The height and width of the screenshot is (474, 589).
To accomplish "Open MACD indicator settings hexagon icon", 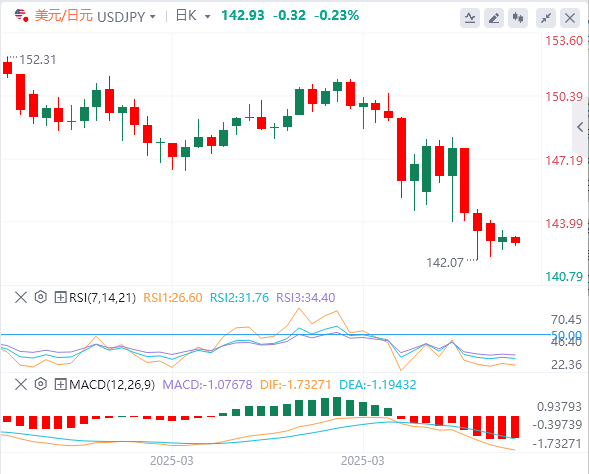I will click(41, 384).
